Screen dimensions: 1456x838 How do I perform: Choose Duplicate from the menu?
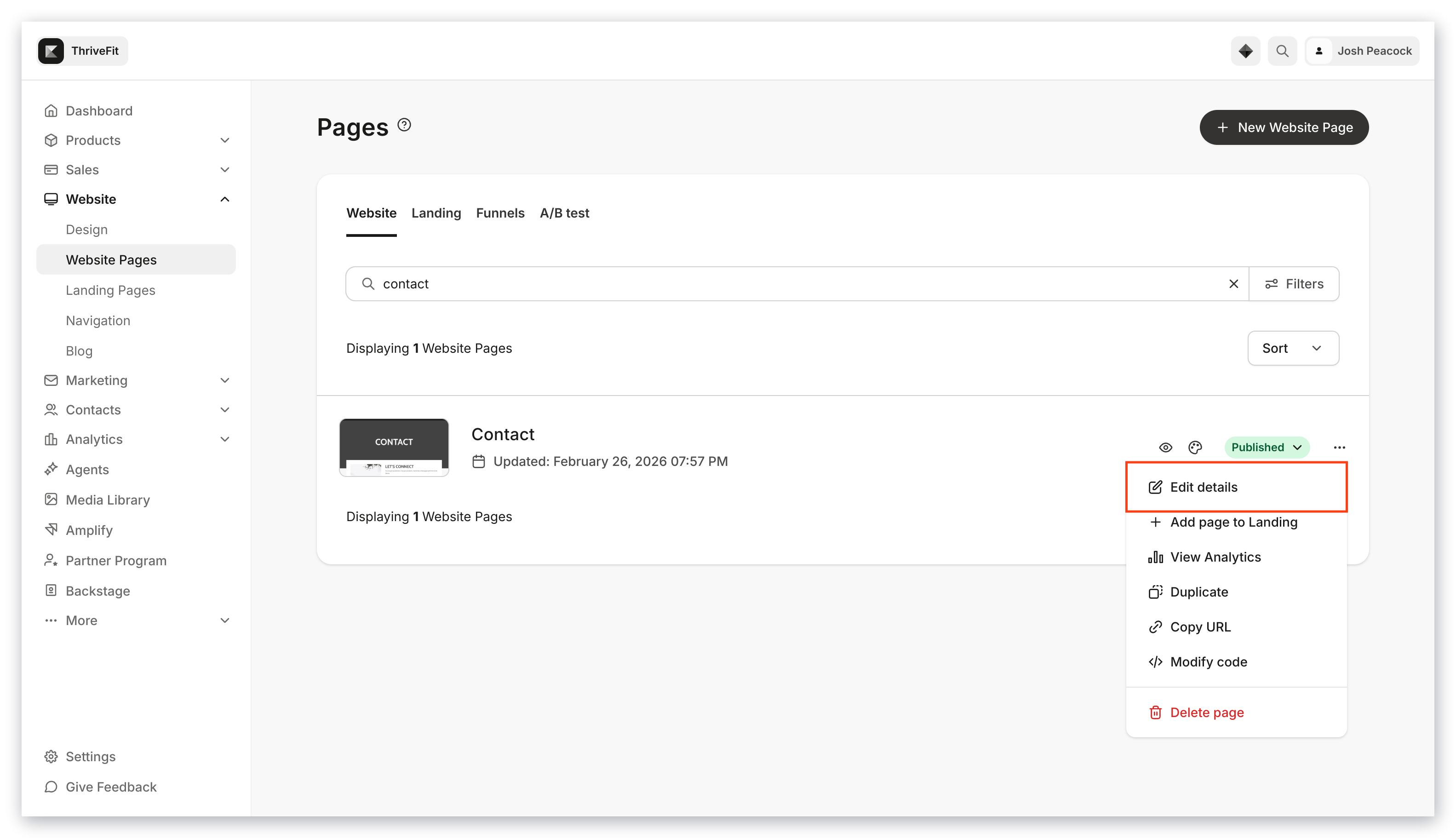1236,591
